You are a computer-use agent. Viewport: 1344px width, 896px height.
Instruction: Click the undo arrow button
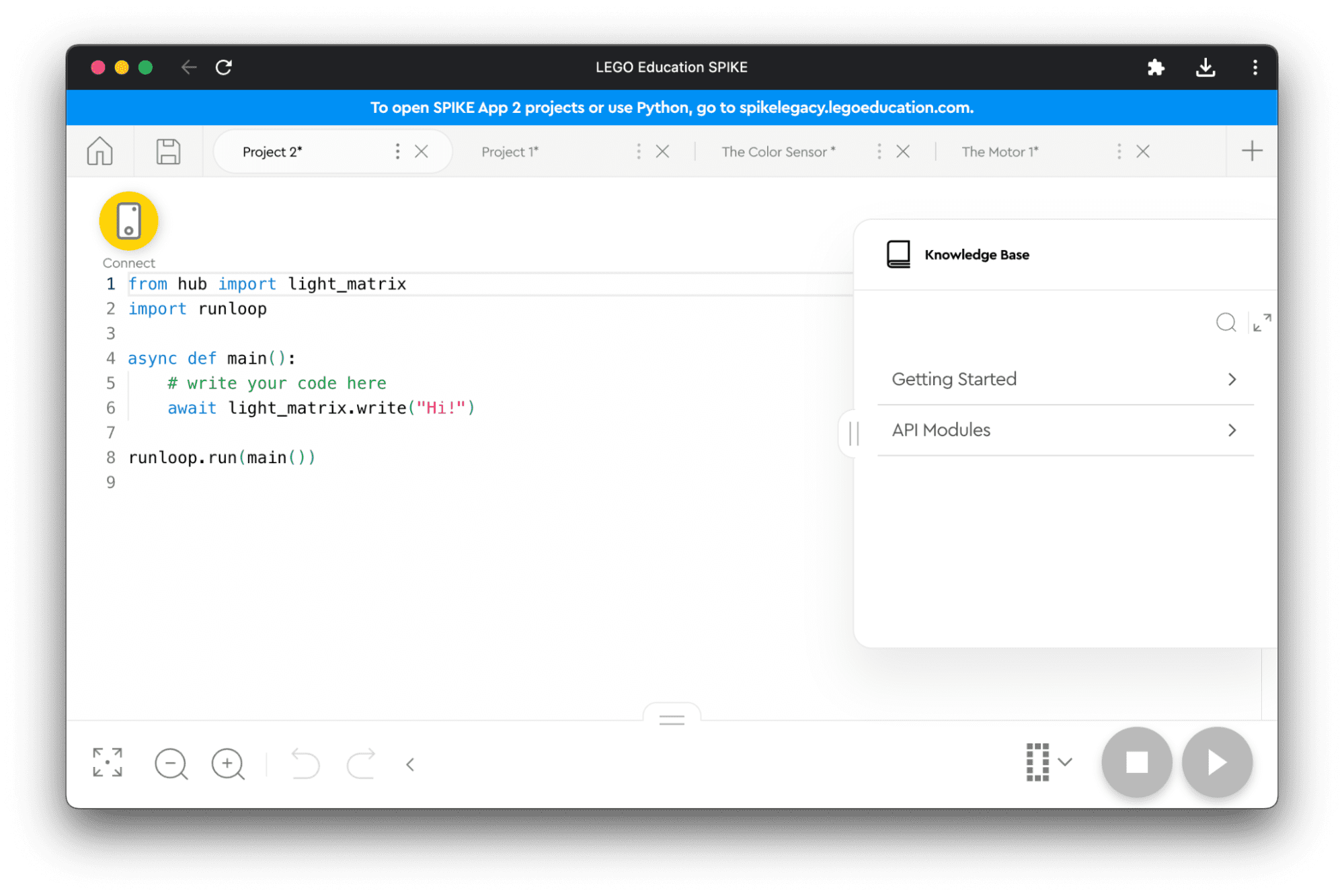pyautogui.click(x=303, y=762)
